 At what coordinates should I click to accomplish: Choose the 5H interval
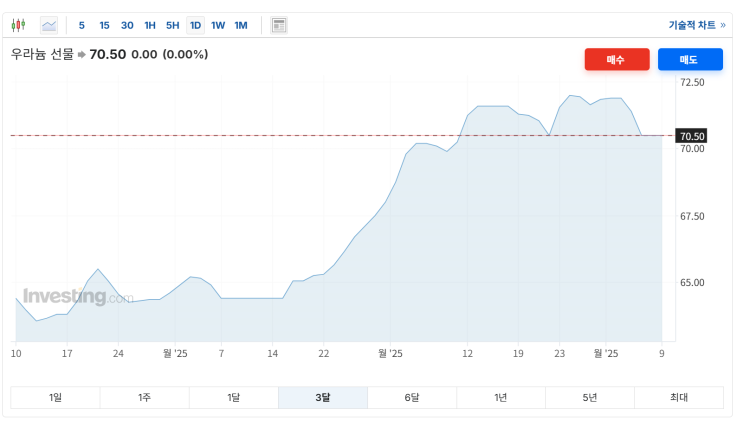coord(172,25)
